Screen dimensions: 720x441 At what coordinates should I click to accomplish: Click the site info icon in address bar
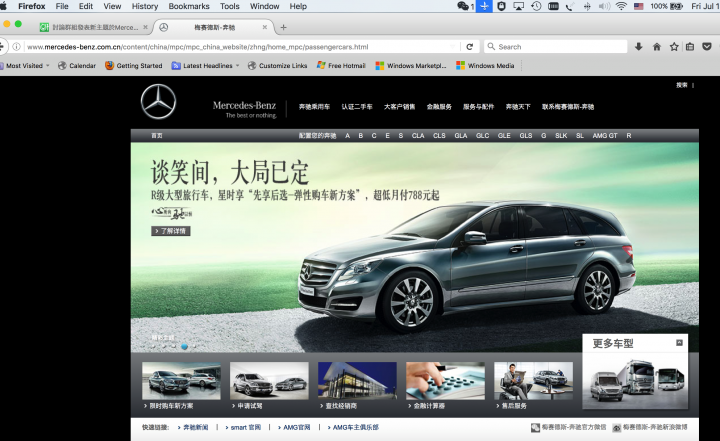(x=17, y=47)
